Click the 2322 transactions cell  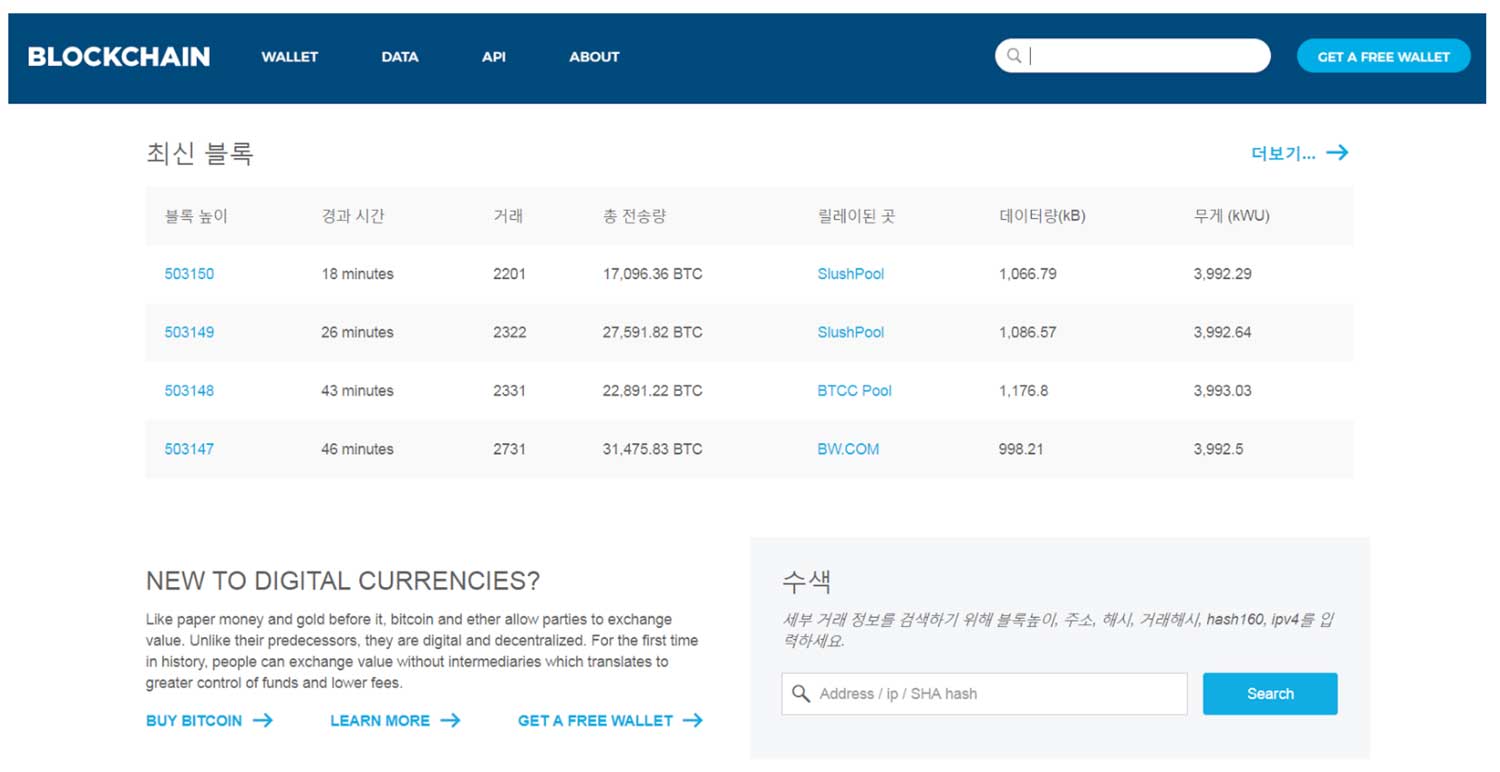509,332
